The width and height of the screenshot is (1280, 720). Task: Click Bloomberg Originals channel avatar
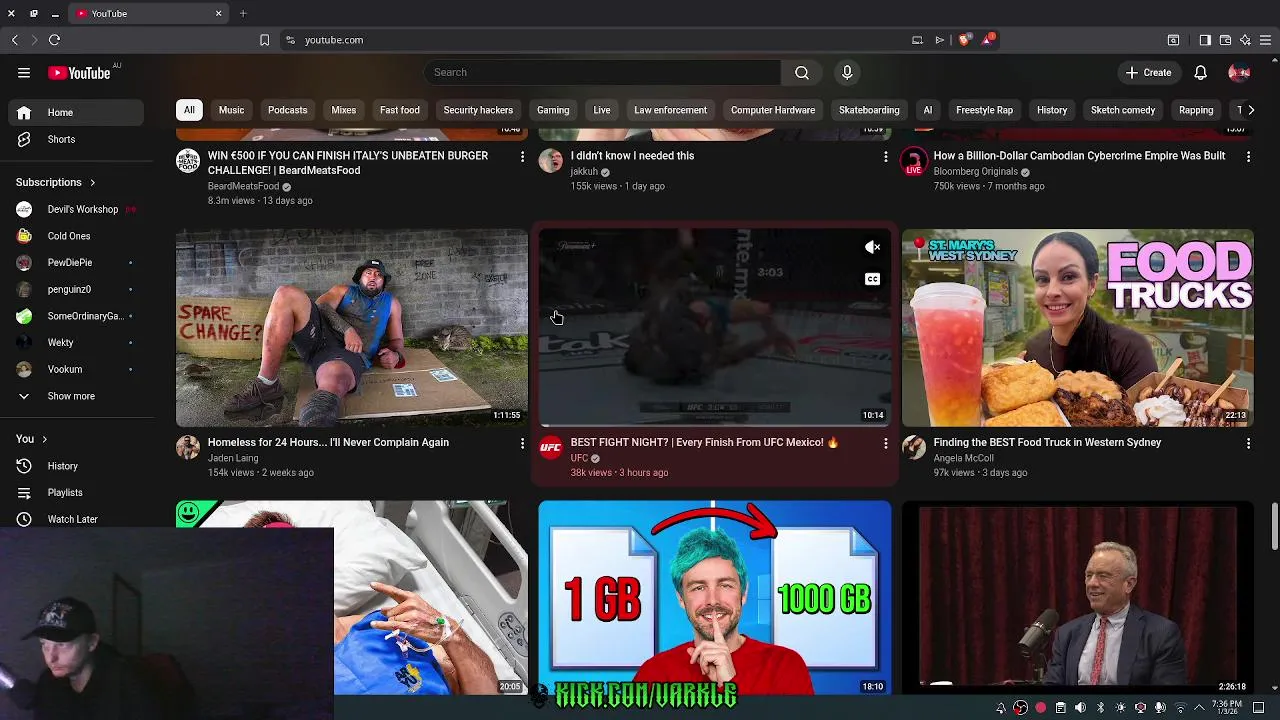tap(914, 161)
